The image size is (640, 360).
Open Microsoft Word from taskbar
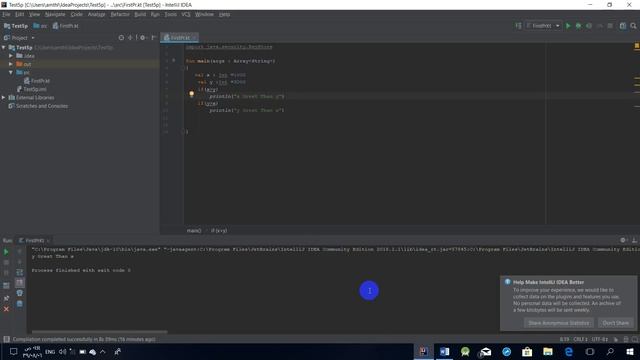coord(444,351)
